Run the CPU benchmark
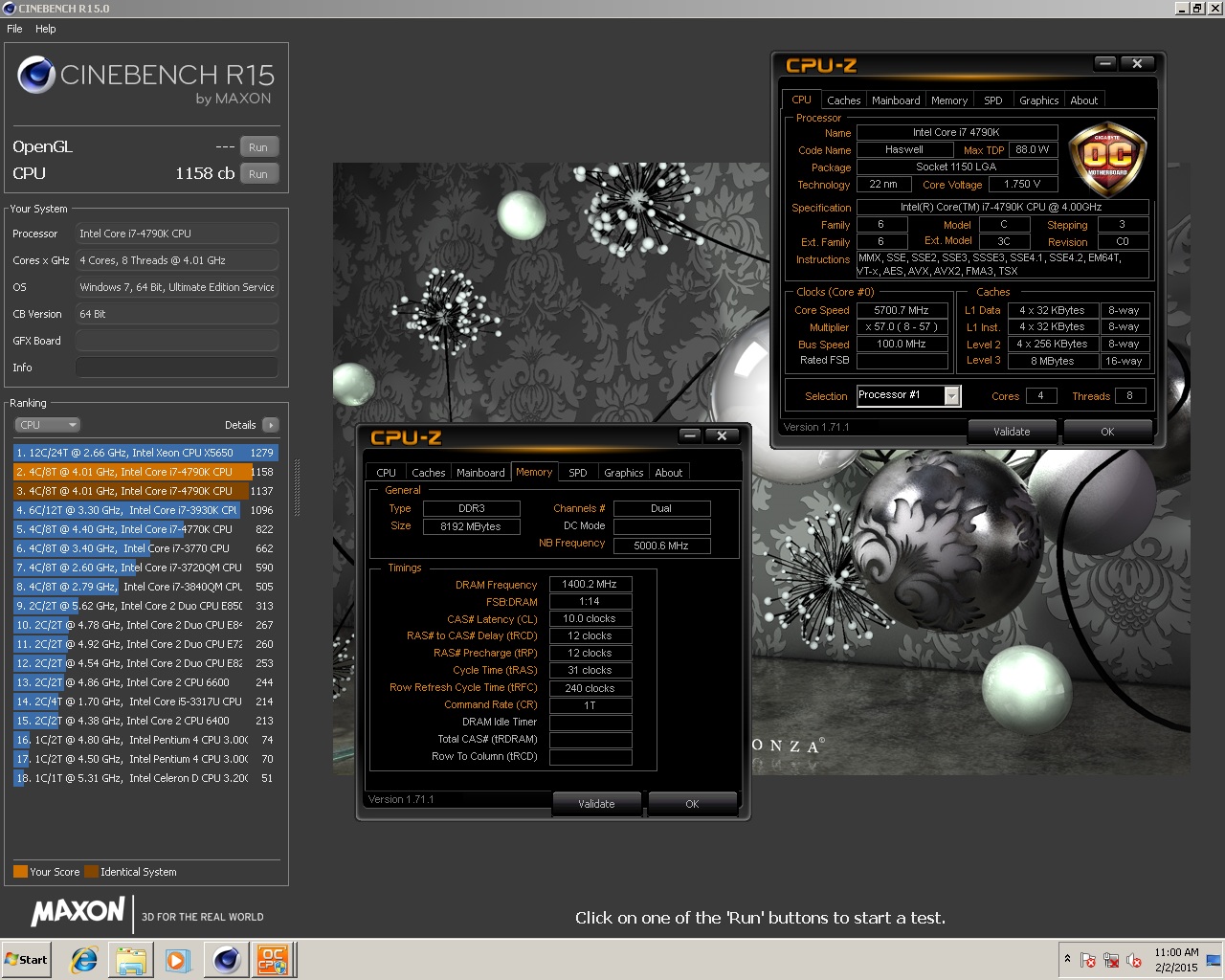The height and width of the screenshot is (980, 1225). coord(258,174)
